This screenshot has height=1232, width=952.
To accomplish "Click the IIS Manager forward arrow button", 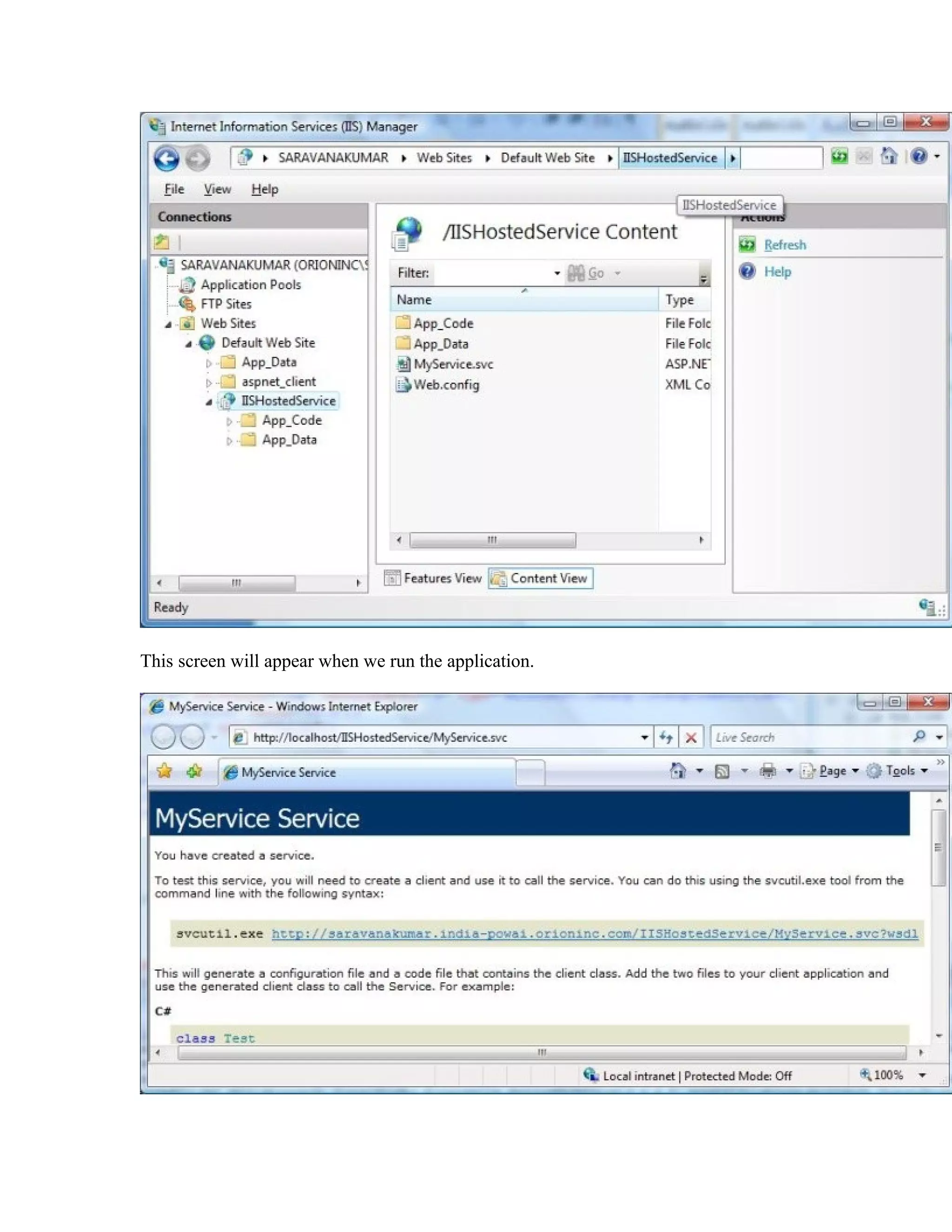I will [198, 159].
